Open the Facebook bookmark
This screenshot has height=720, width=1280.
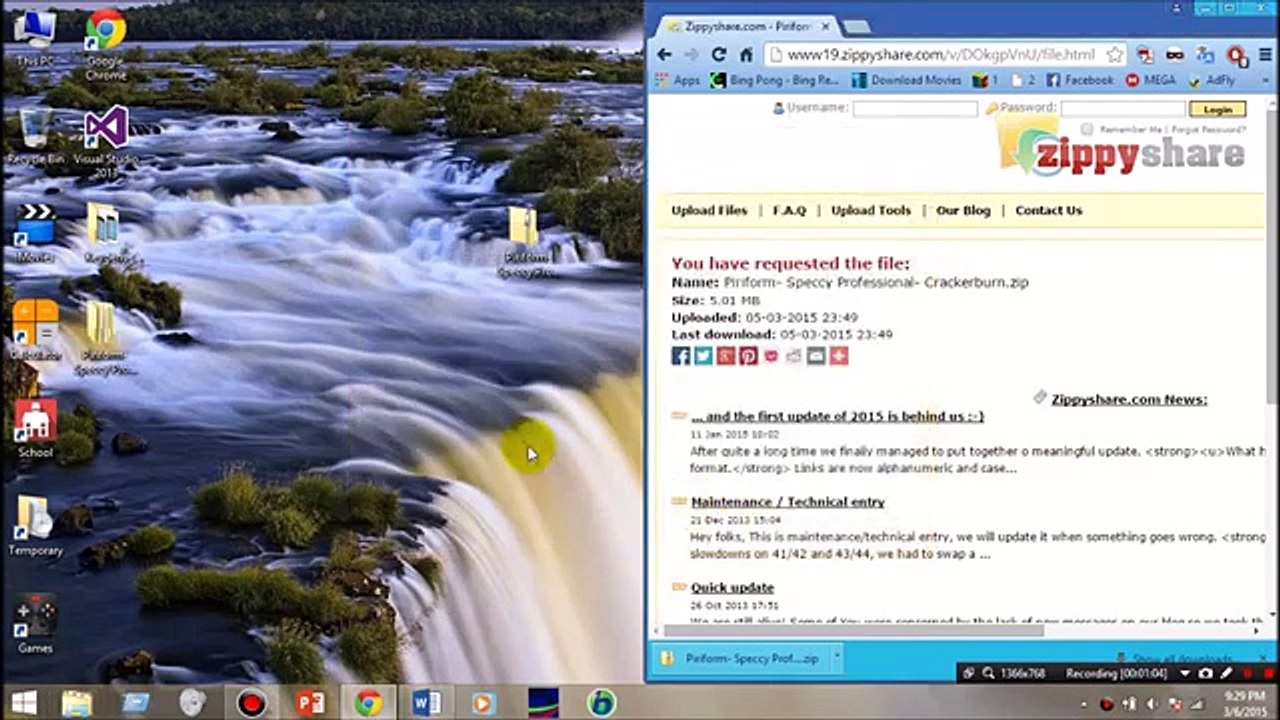[x=1080, y=80]
